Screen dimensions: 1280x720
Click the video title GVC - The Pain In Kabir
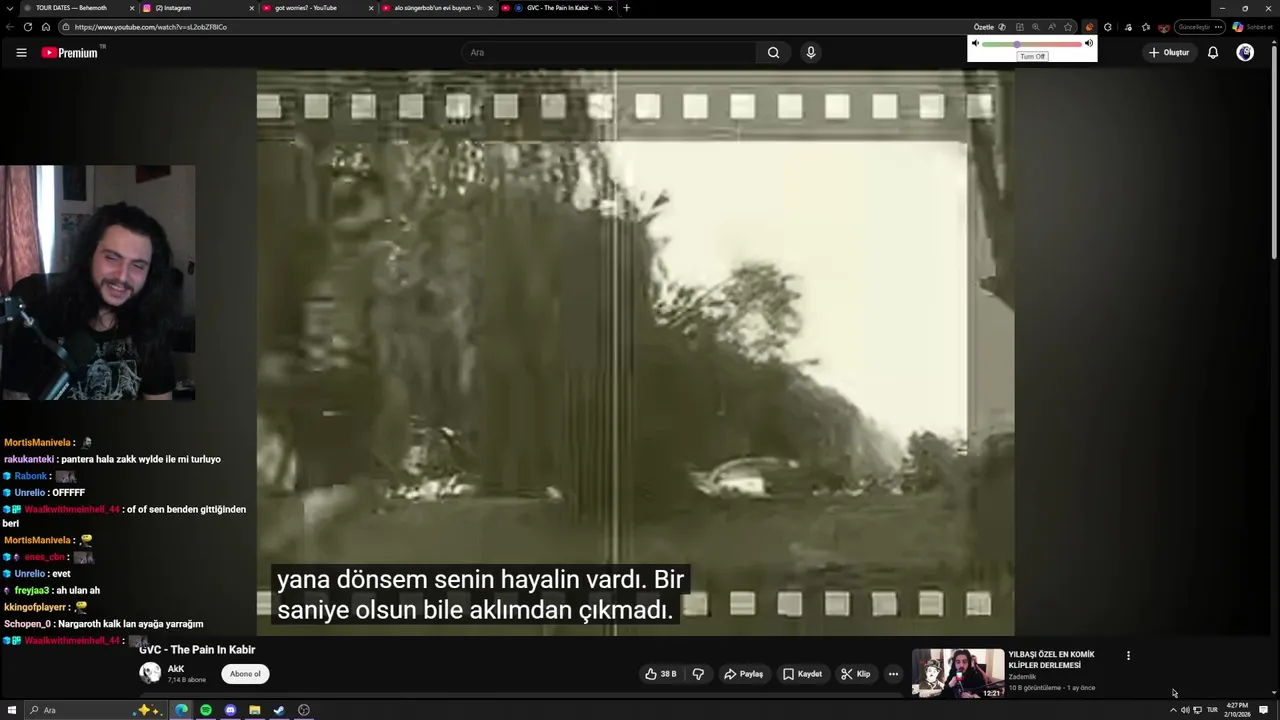(x=197, y=650)
